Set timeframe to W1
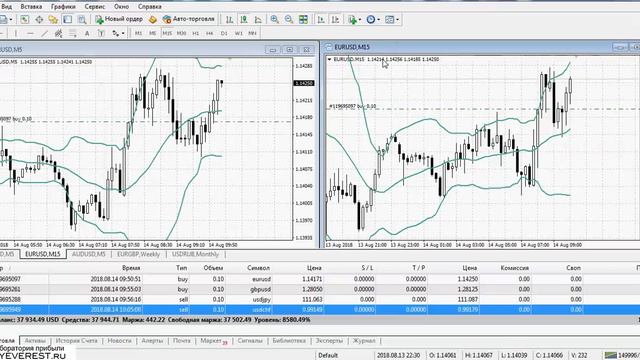Screen dimensions: 640x360 tap(238, 33)
